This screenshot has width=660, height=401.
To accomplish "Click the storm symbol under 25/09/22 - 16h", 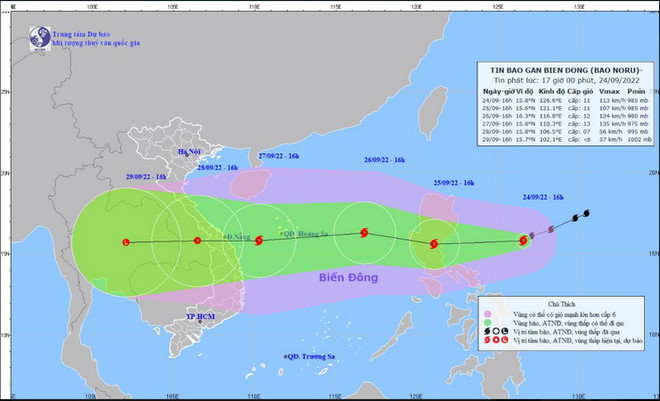I will tap(433, 243).
